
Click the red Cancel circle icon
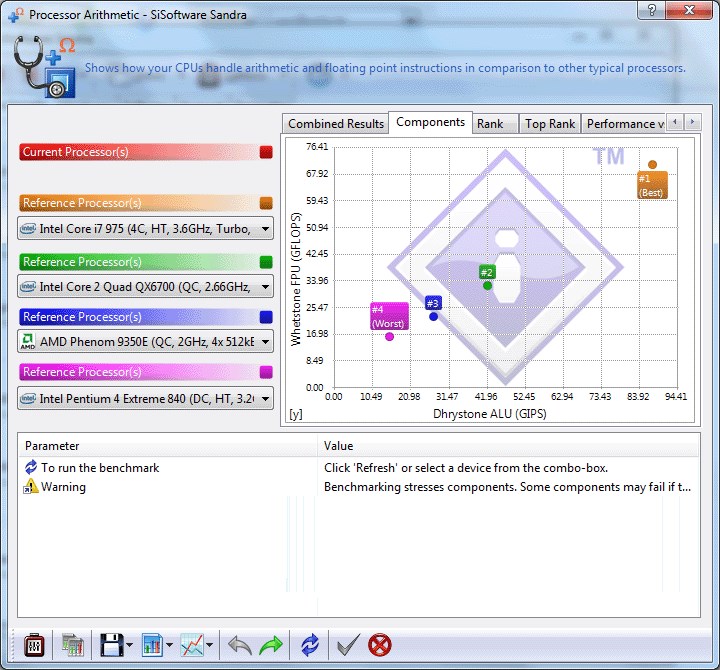[x=380, y=645]
